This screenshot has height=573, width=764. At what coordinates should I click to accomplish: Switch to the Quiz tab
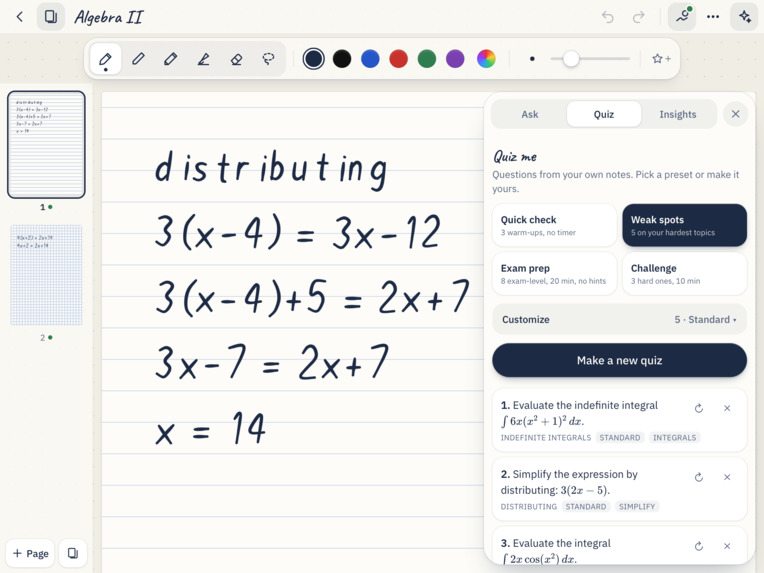604,115
